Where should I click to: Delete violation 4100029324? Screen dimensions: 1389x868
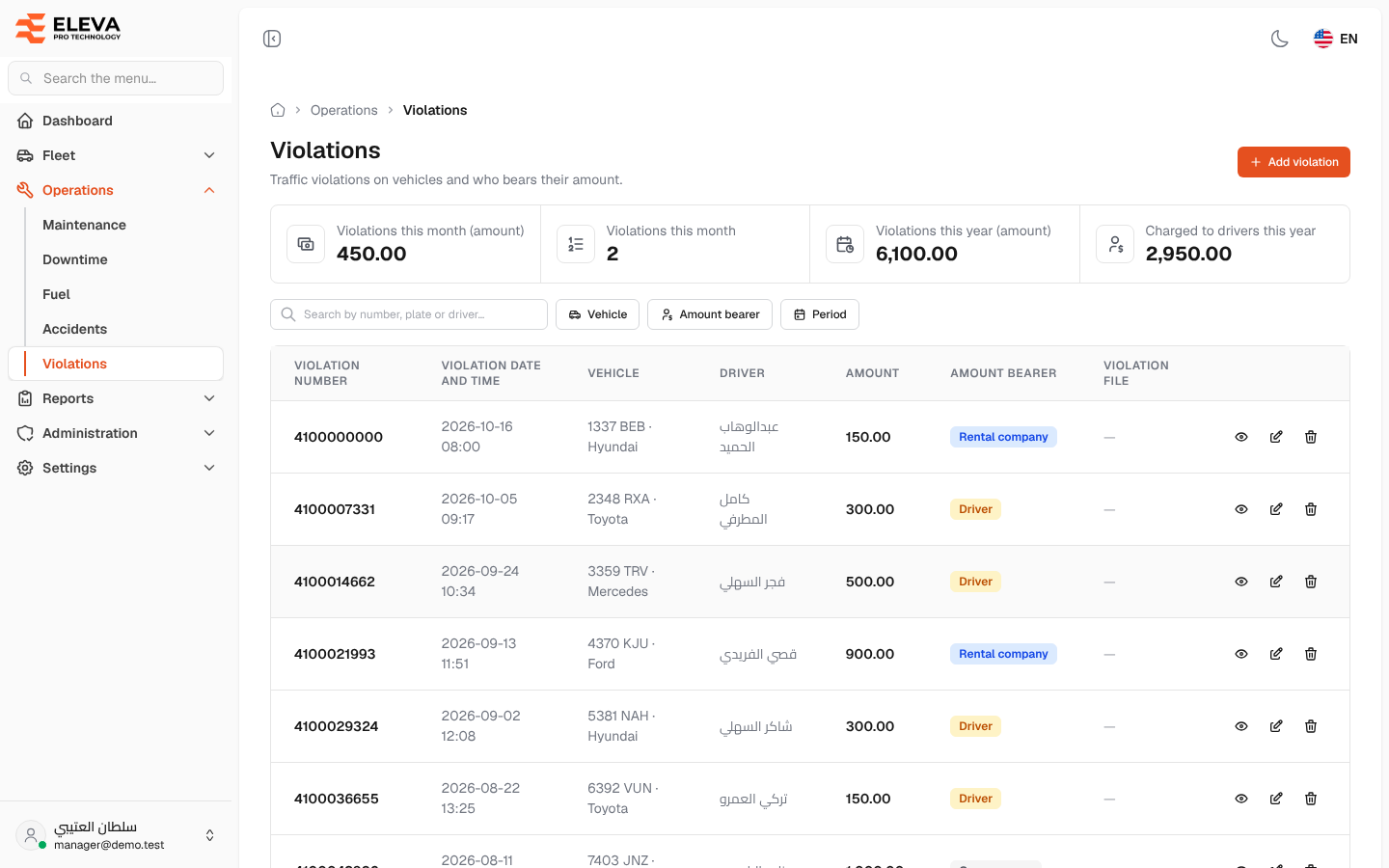coord(1311,726)
